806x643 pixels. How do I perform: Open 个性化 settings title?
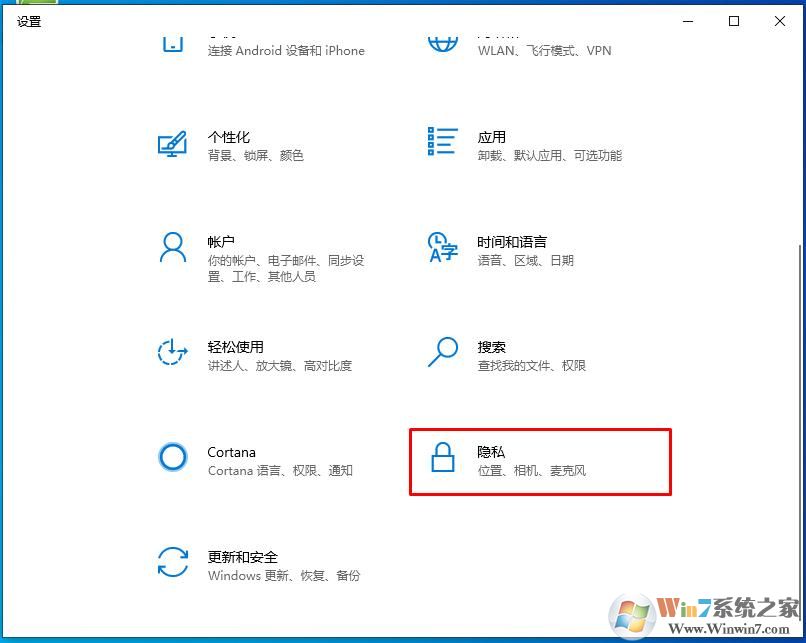[x=229, y=137]
